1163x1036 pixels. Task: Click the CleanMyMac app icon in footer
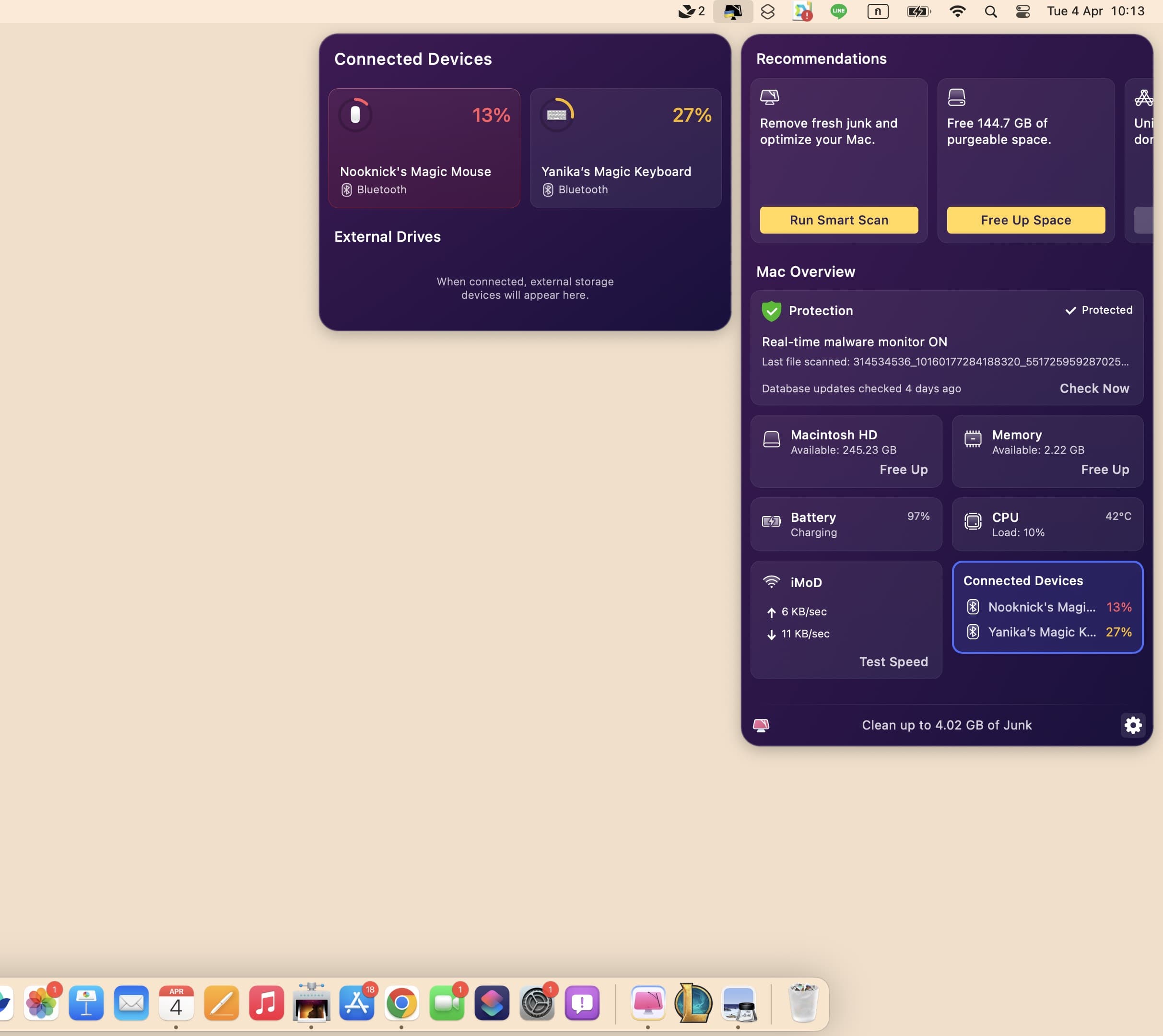click(x=761, y=725)
